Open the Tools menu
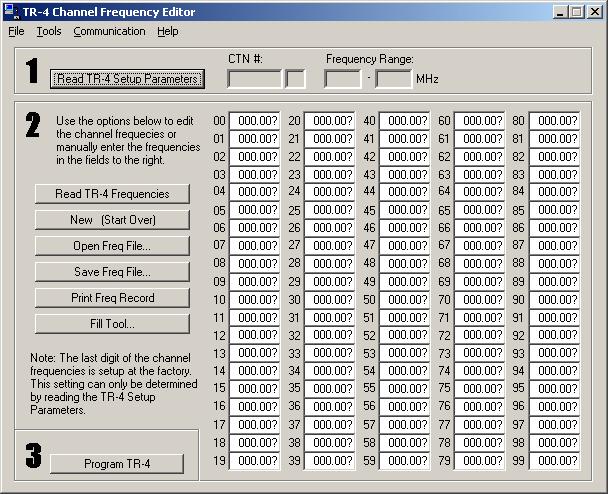Image resolution: width=608 pixels, height=494 pixels. point(49,31)
